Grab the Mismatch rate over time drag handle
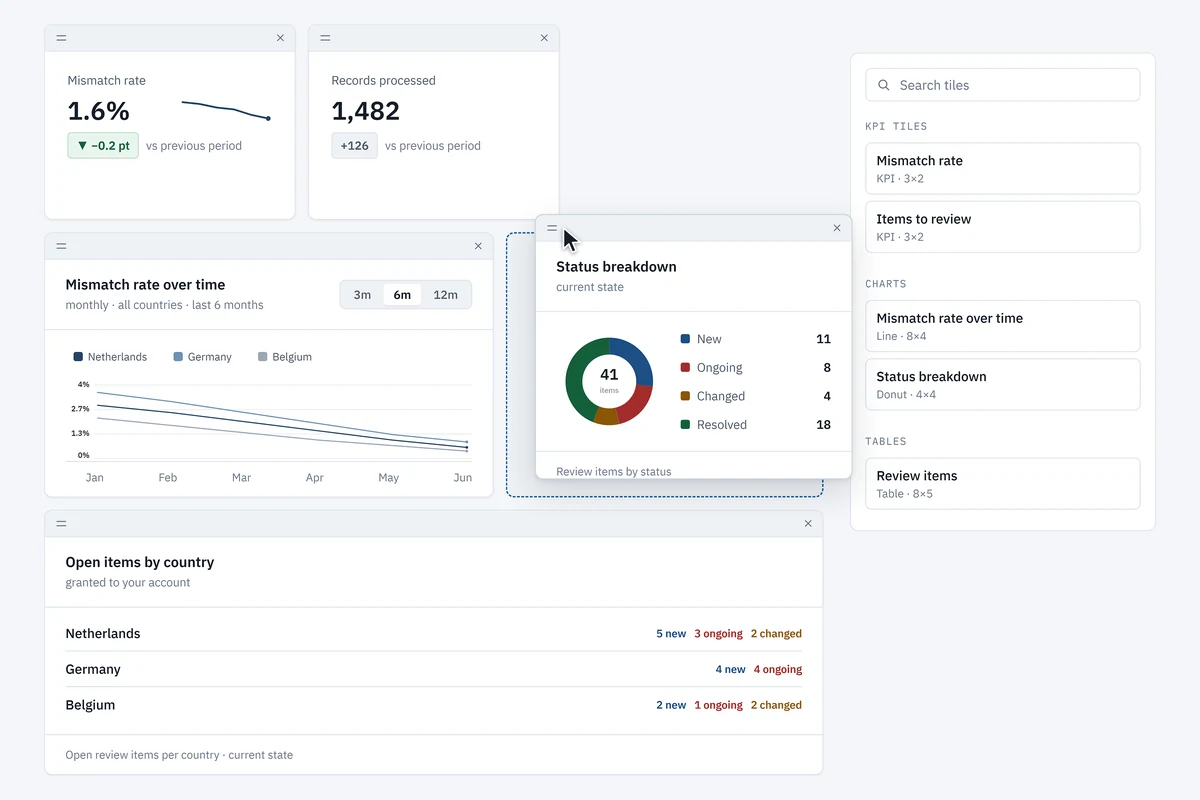Viewport: 1200px width, 800px height. (61, 246)
